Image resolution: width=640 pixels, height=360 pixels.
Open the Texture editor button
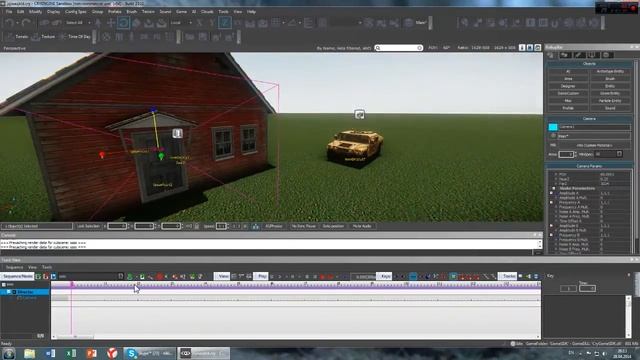(x=43, y=37)
